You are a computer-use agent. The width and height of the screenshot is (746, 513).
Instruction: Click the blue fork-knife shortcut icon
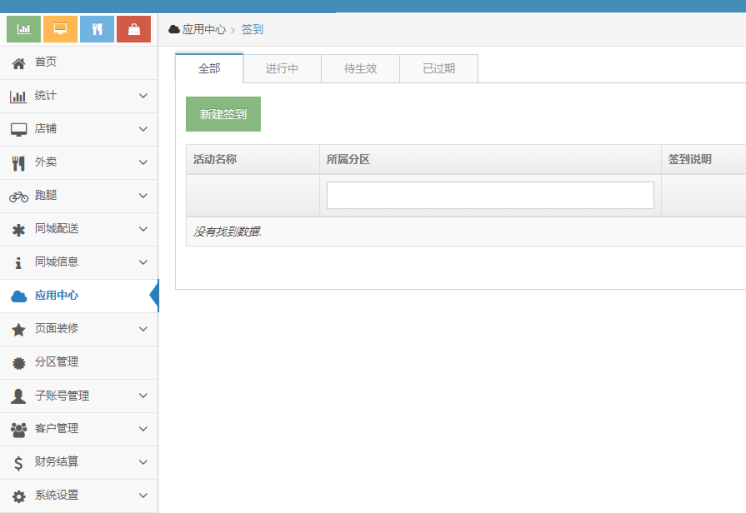coord(97,29)
